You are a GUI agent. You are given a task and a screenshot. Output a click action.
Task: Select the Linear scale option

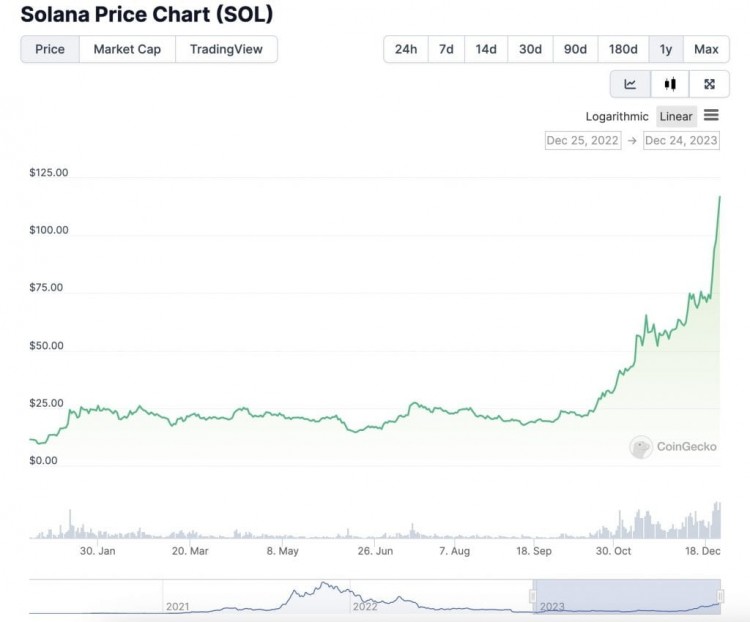[x=676, y=117]
